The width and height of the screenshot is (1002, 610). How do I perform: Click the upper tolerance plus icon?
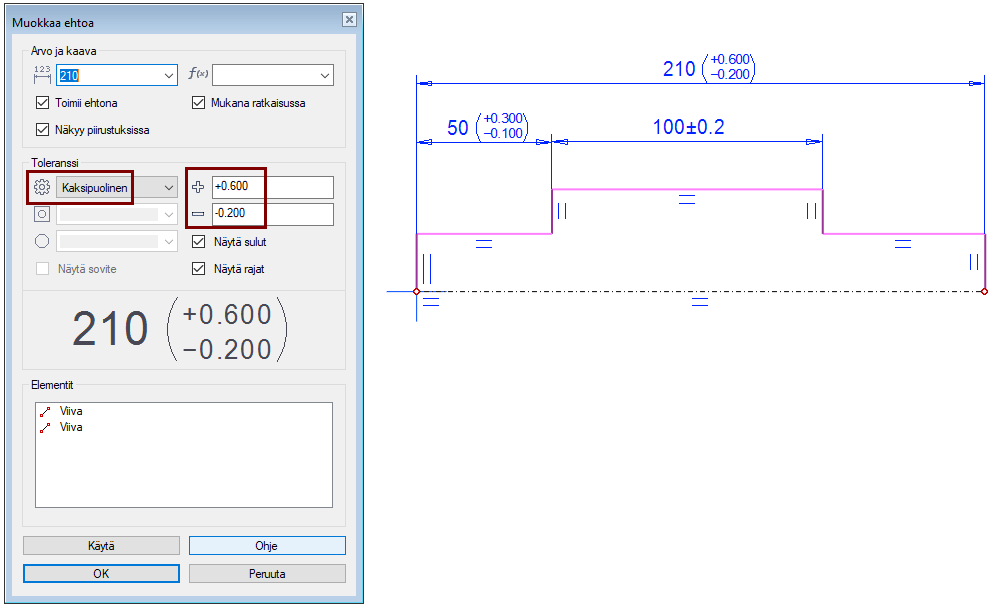(198, 187)
